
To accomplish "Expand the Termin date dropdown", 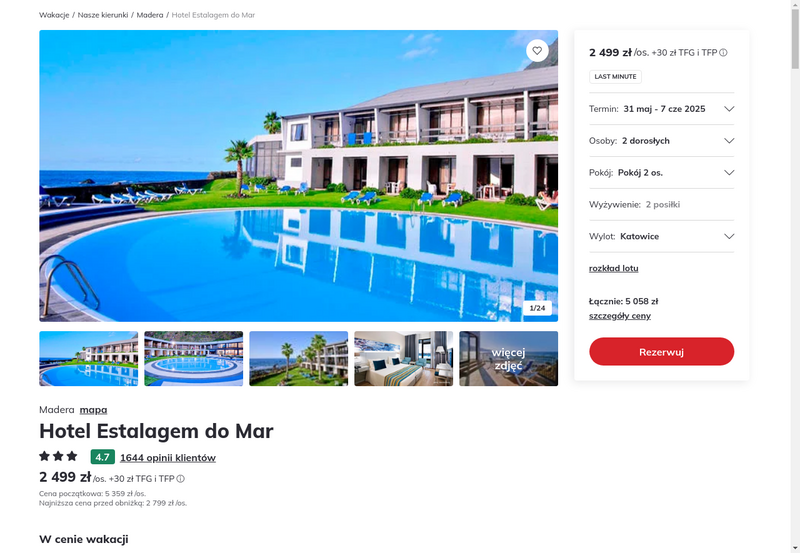I will 661,109.
